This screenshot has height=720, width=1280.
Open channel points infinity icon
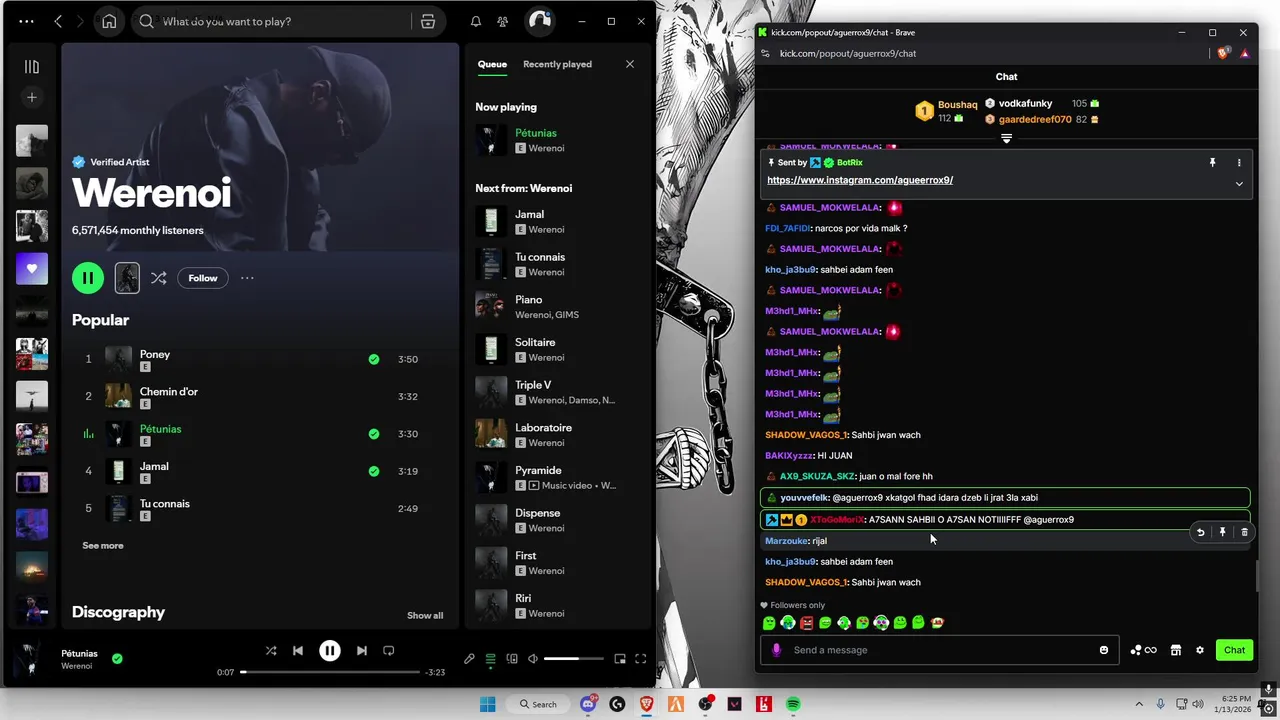[x=1144, y=650]
